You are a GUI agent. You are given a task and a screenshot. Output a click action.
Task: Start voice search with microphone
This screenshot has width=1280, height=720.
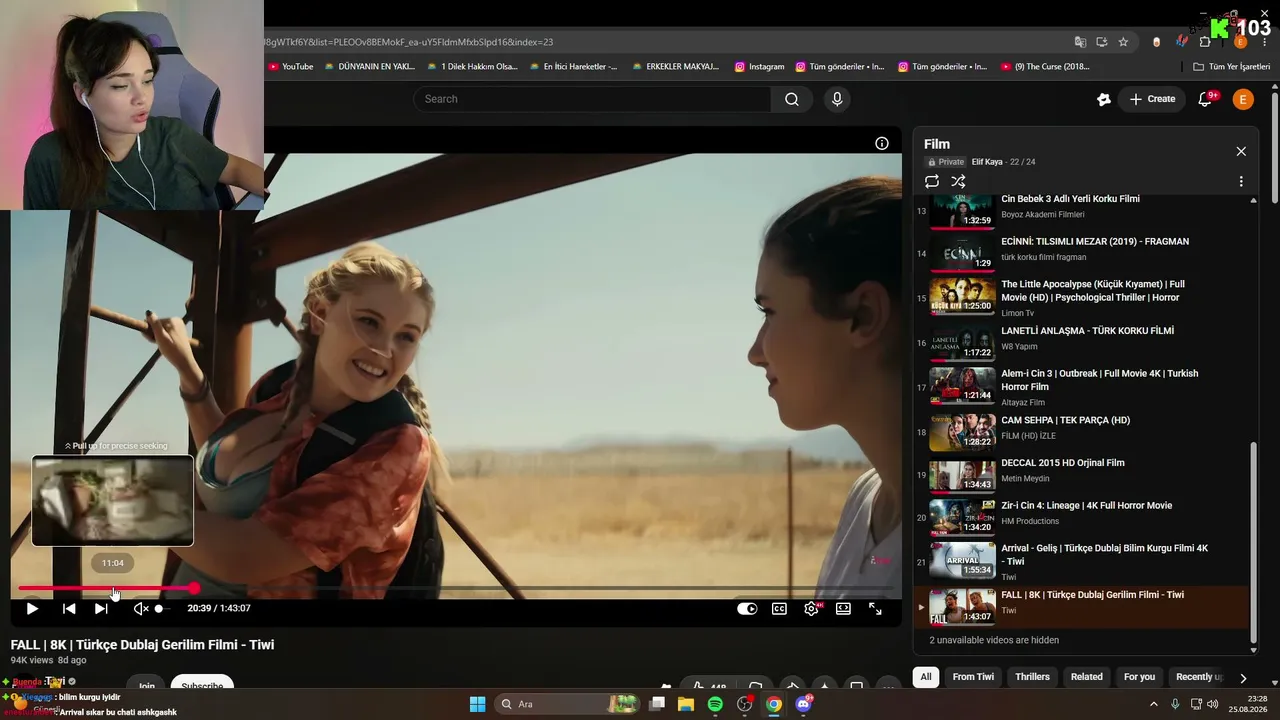coord(837,99)
